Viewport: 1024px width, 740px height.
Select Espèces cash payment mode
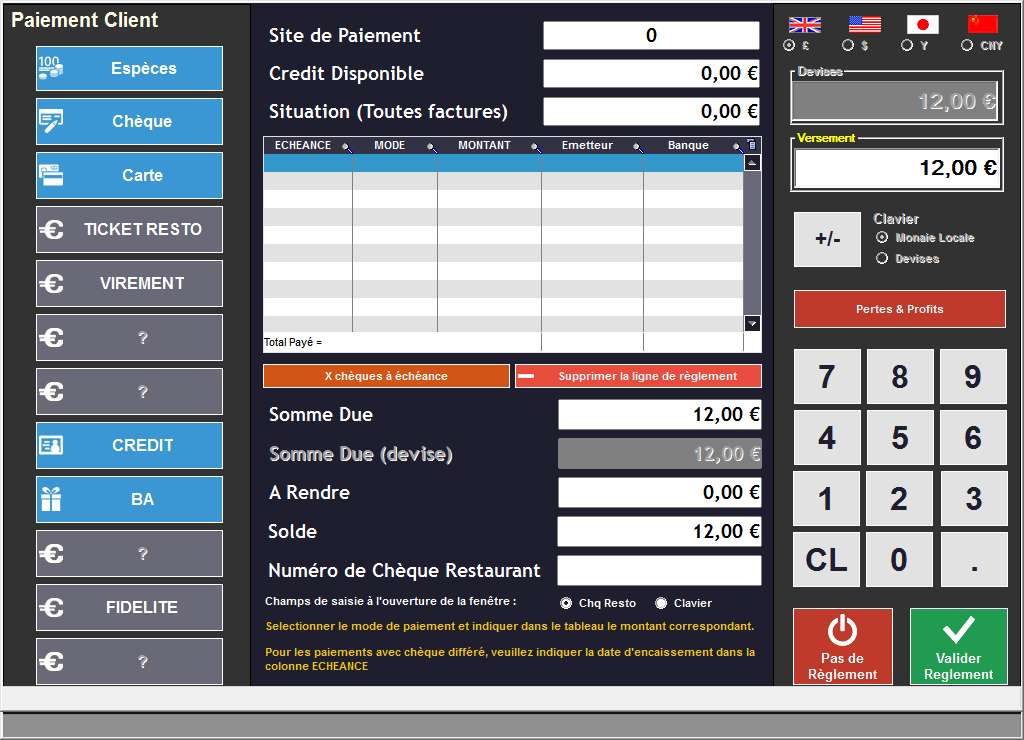[129, 69]
